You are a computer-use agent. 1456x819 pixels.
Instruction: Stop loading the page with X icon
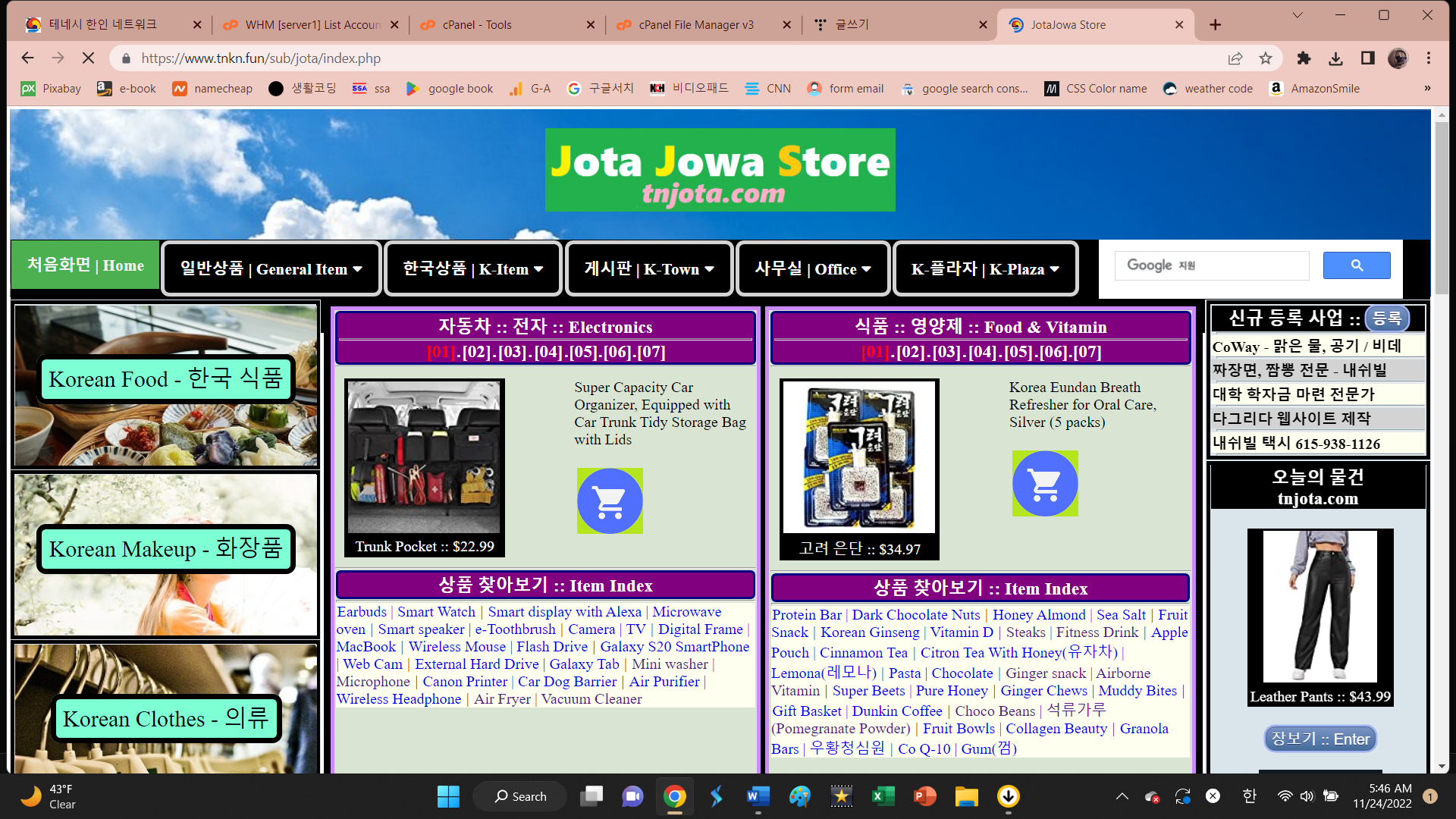pyautogui.click(x=88, y=58)
